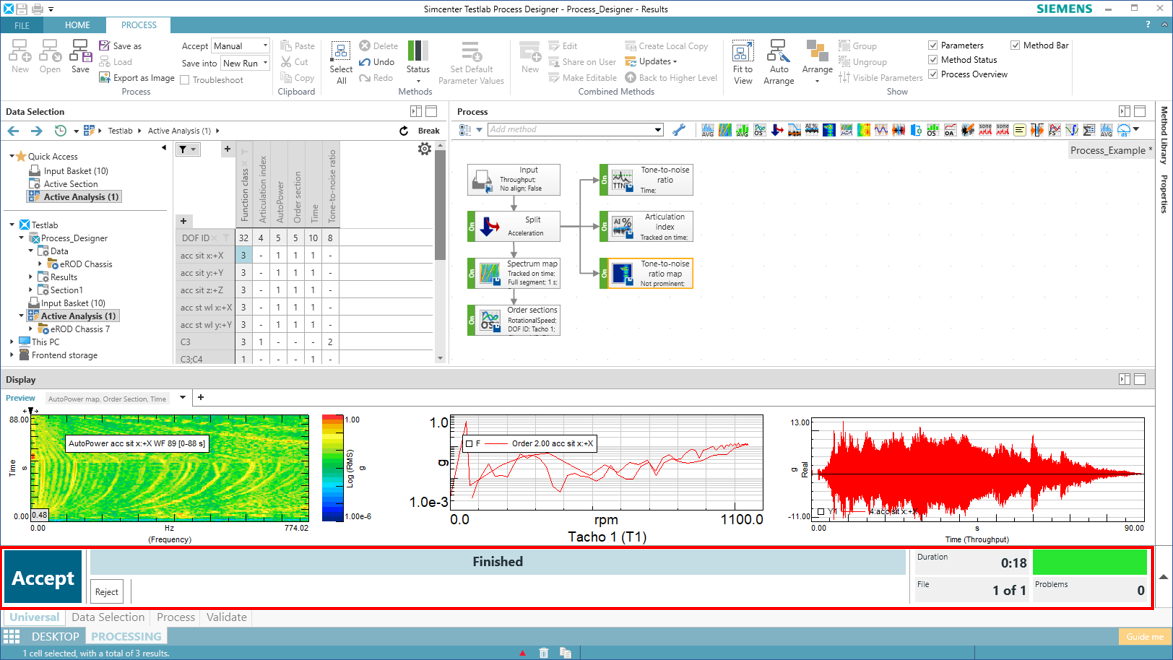Switch to the HOME ribbon tab
1173x660 pixels.
tap(77, 25)
